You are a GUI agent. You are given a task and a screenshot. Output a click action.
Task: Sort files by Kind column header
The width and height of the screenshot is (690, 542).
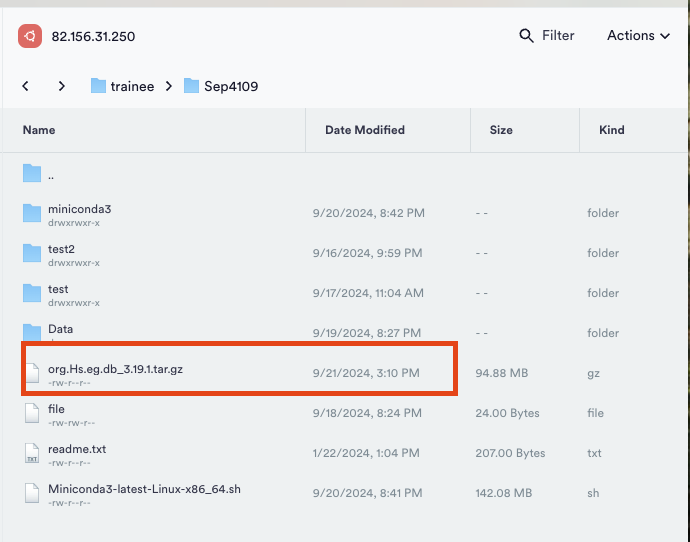point(611,130)
